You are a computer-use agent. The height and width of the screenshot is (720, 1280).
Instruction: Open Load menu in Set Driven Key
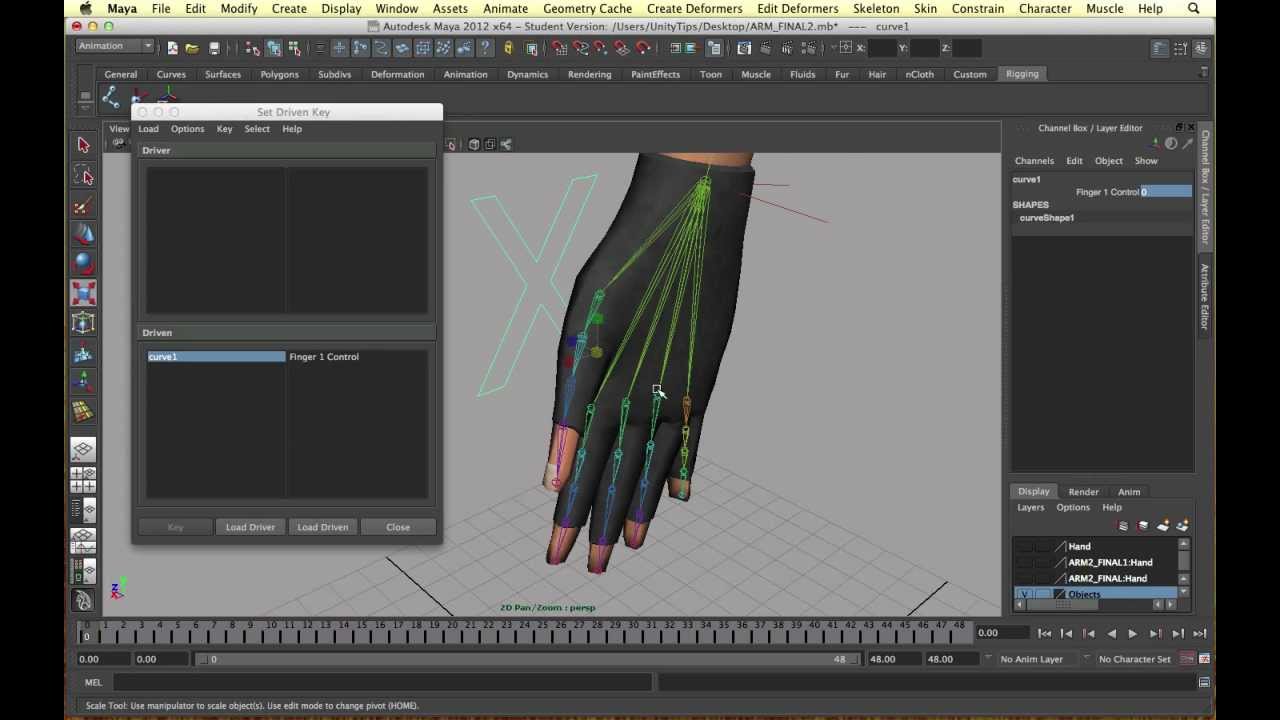coord(148,129)
